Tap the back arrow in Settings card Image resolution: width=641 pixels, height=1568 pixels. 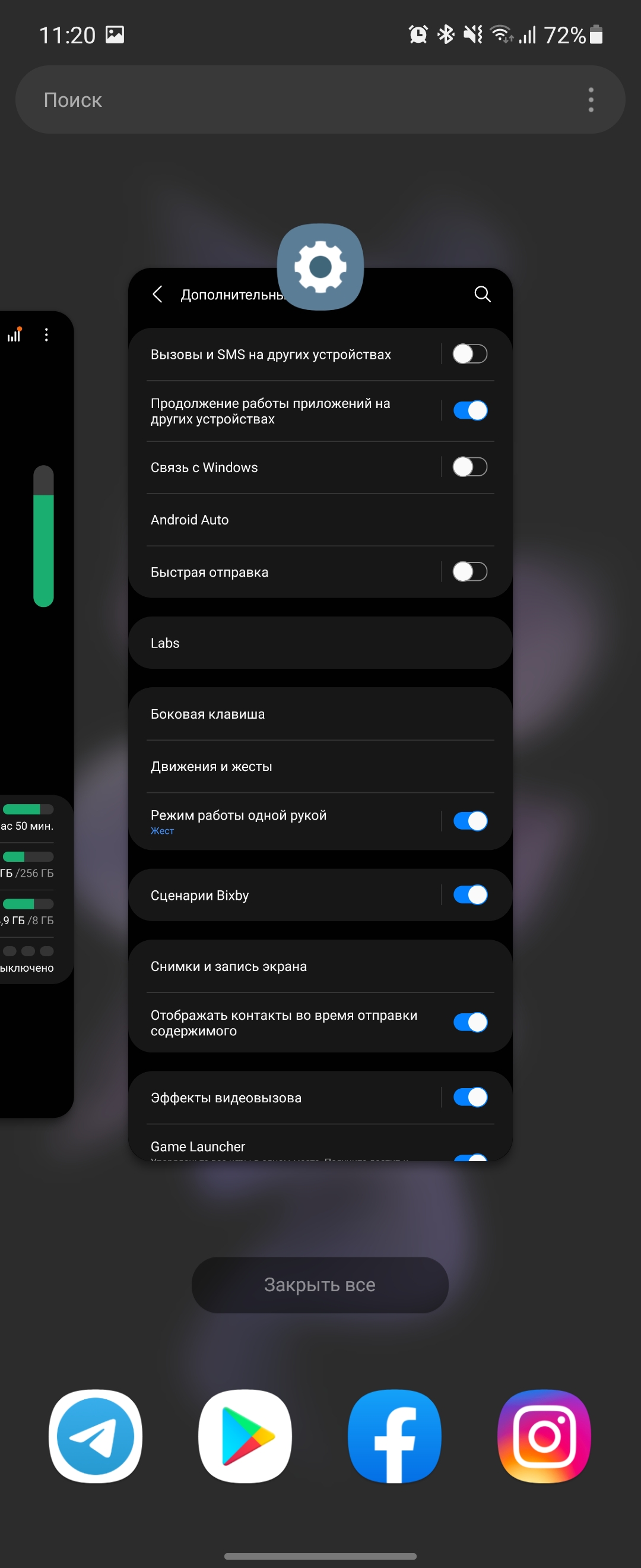[157, 294]
